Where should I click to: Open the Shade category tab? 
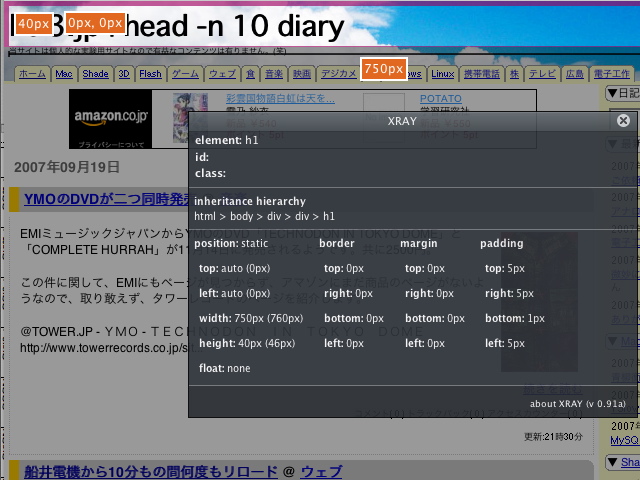pyautogui.click(x=96, y=74)
